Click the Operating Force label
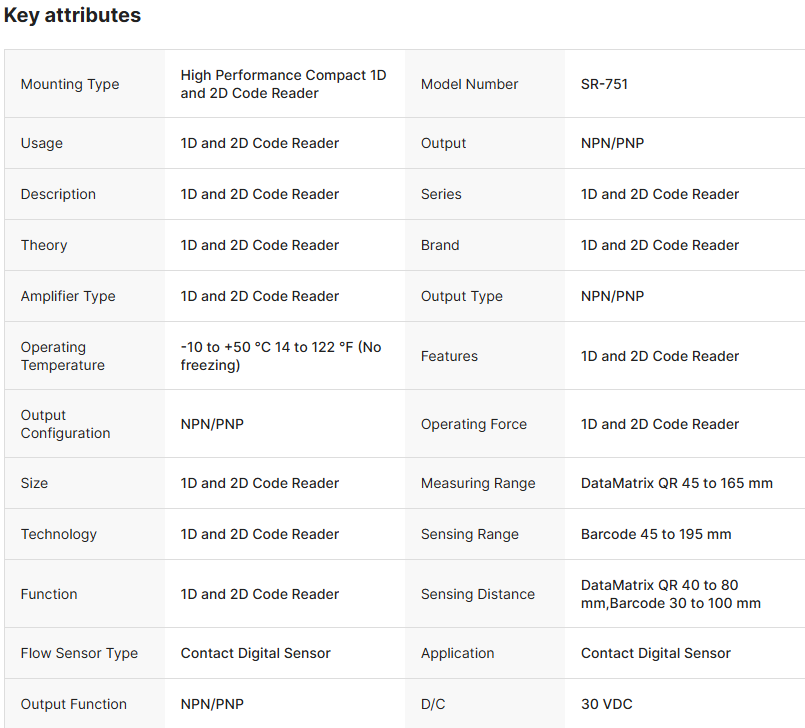Viewport: 805px width, 728px height. [x=474, y=424]
